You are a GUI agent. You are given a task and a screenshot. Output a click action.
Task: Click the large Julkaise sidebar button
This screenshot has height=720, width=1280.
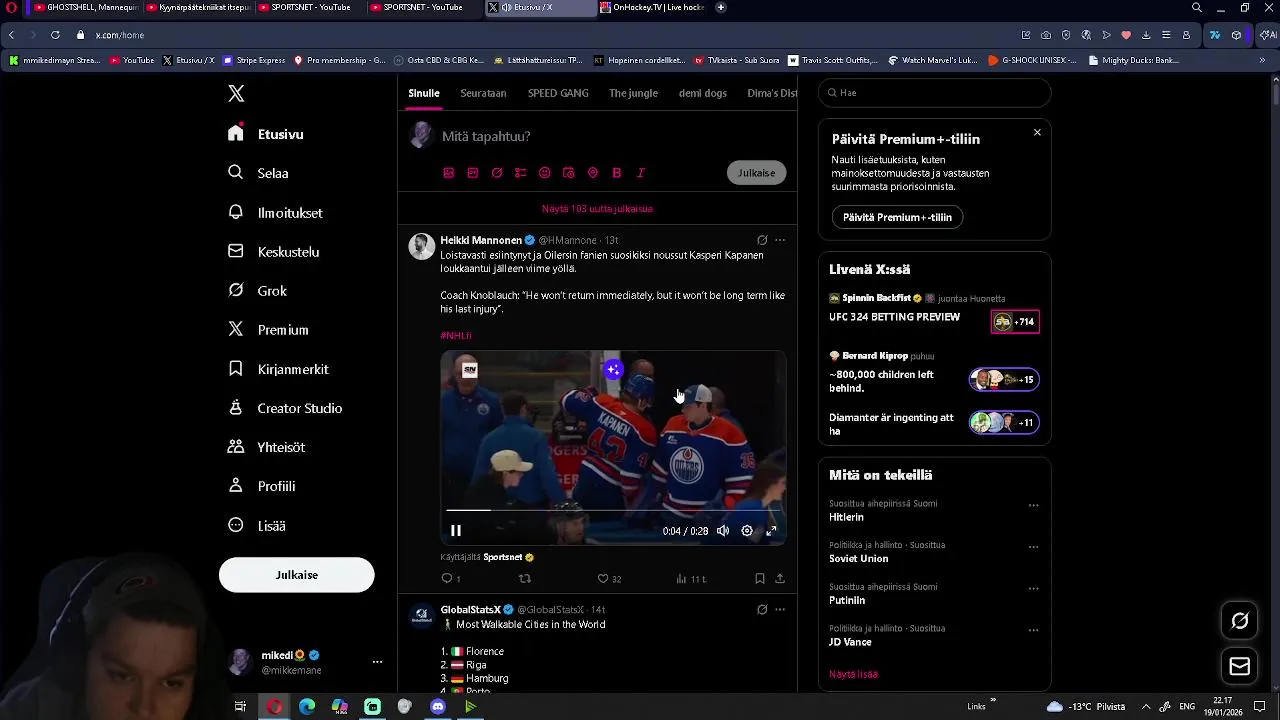coord(296,575)
